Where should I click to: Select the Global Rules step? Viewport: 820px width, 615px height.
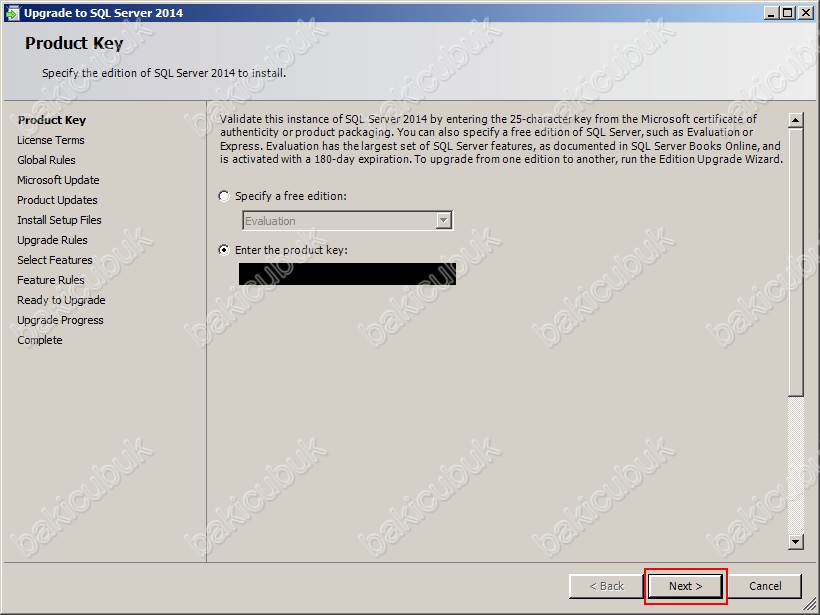(x=46, y=160)
